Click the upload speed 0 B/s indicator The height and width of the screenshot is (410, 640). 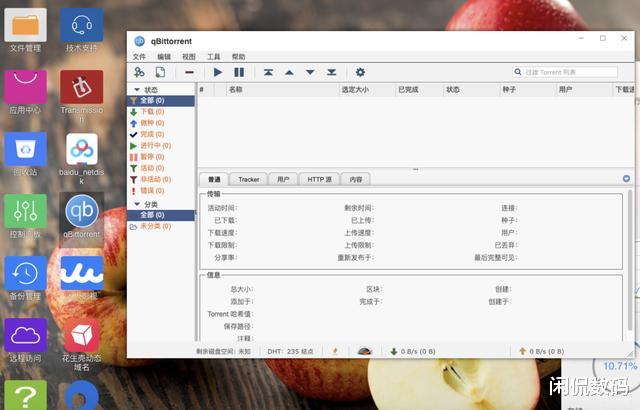coord(542,351)
